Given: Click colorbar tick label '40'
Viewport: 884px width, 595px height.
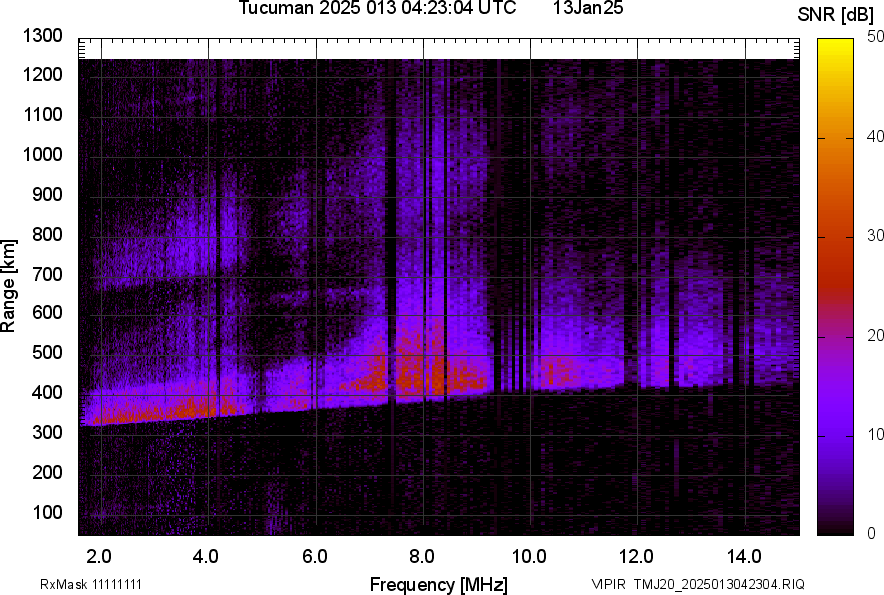Looking at the screenshot, I should point(875,136).
